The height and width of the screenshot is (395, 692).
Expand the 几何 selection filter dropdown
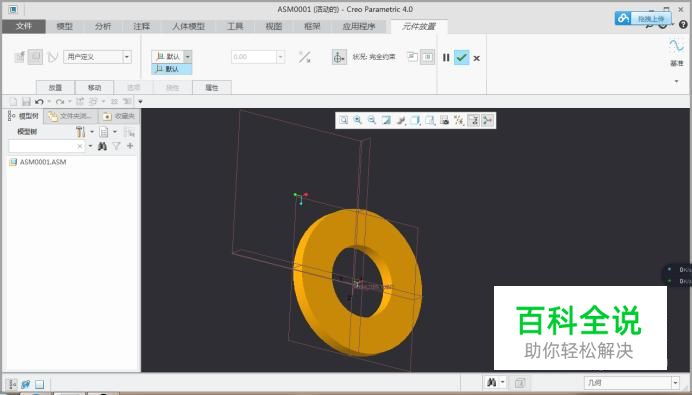pyautogui.click(x=675, y=382)
